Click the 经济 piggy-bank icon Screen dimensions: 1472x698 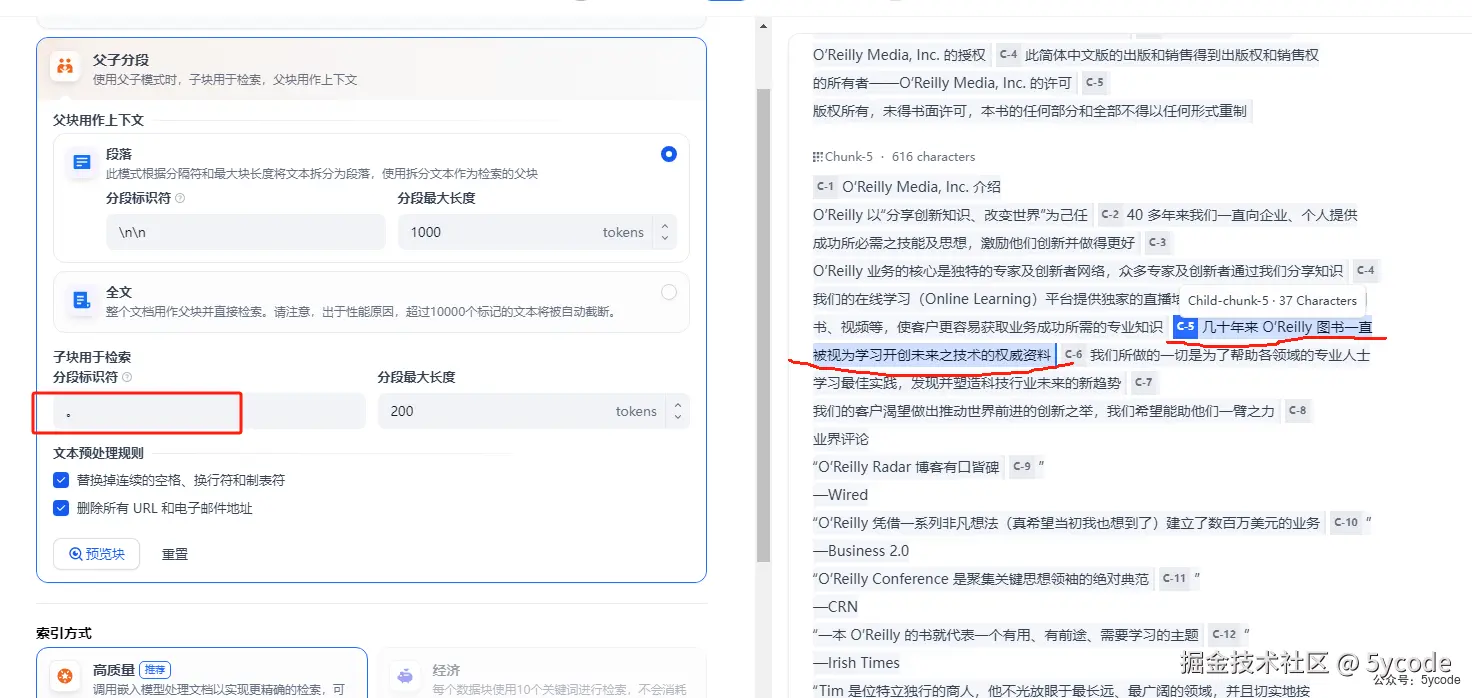coord(405,677)
